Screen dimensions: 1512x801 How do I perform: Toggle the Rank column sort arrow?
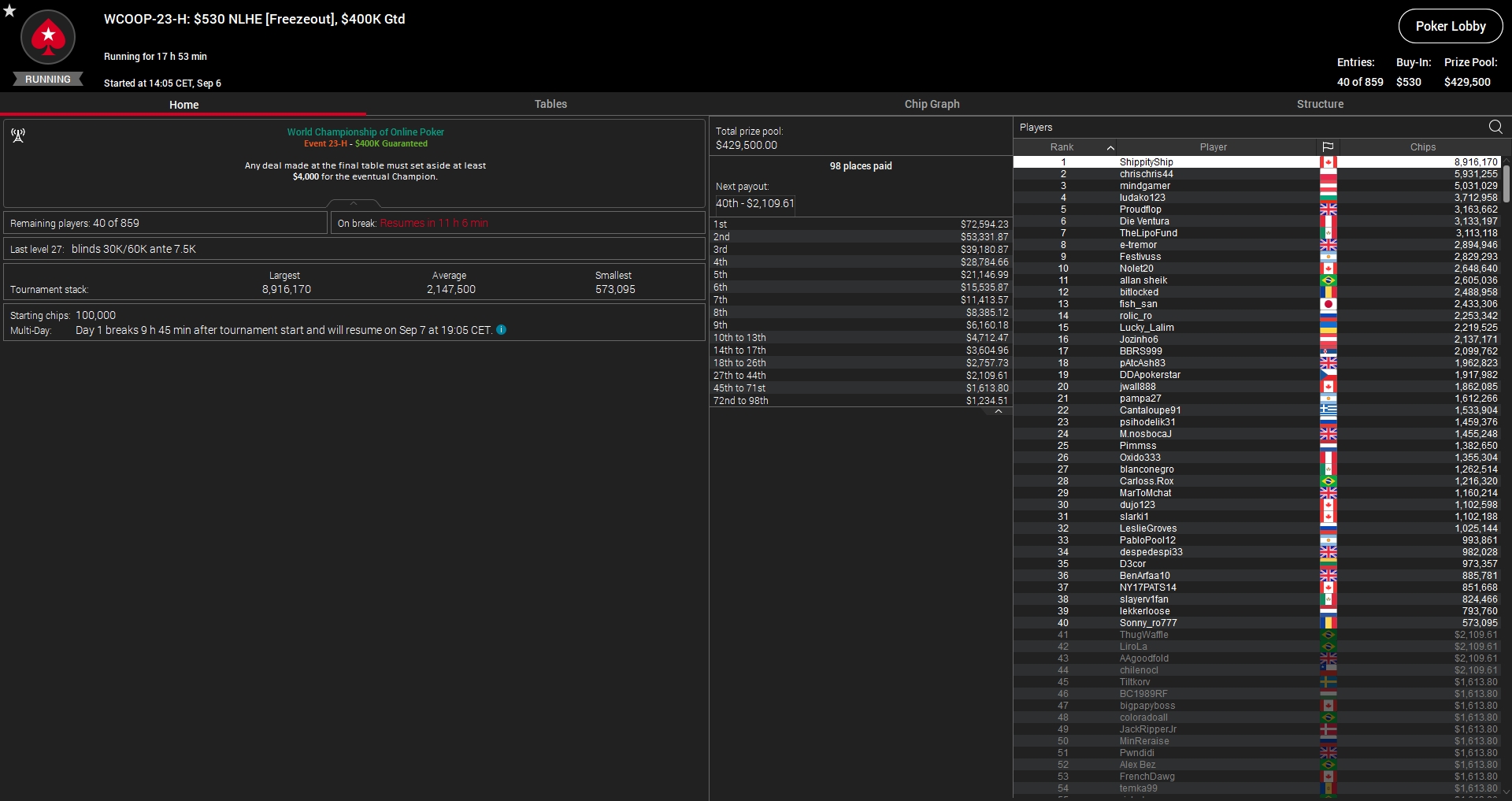click(x=1110, y=147)
